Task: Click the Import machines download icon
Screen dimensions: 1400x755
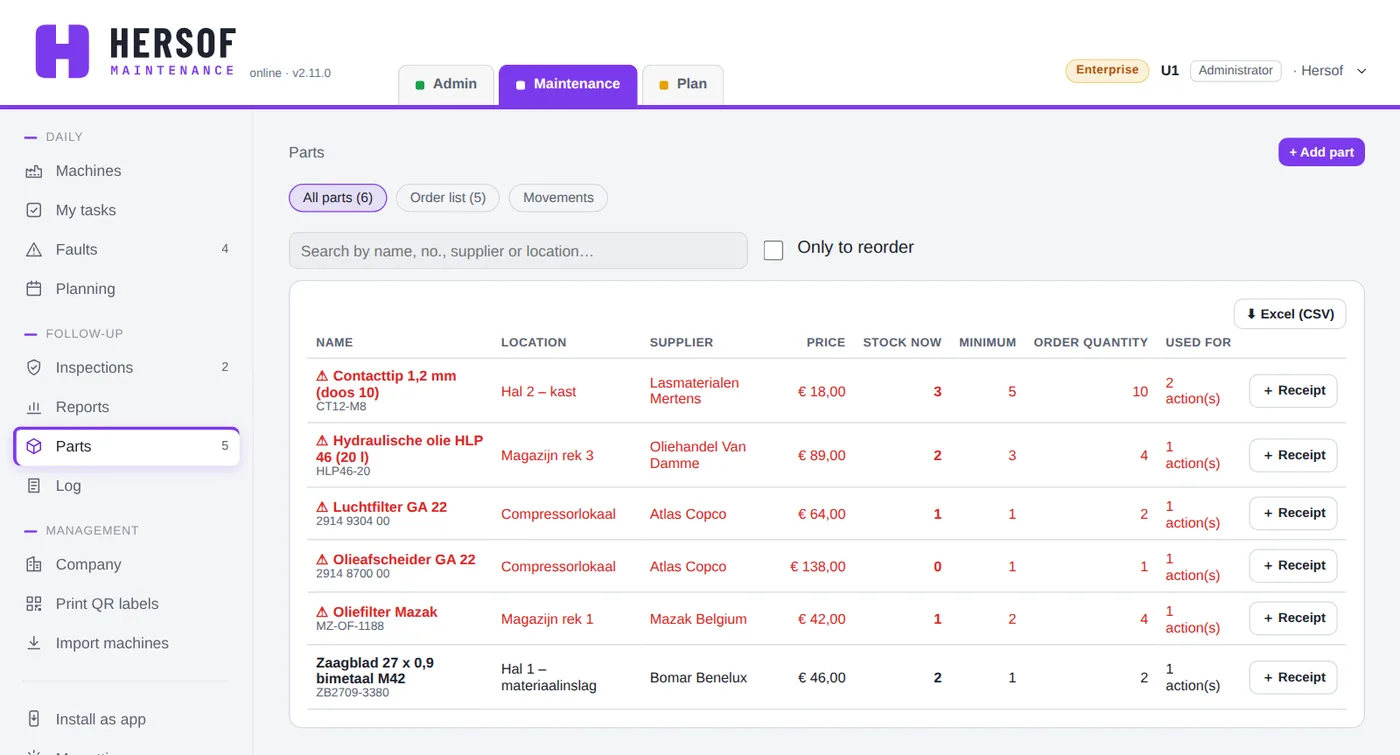Action: (x=34, y=643)
